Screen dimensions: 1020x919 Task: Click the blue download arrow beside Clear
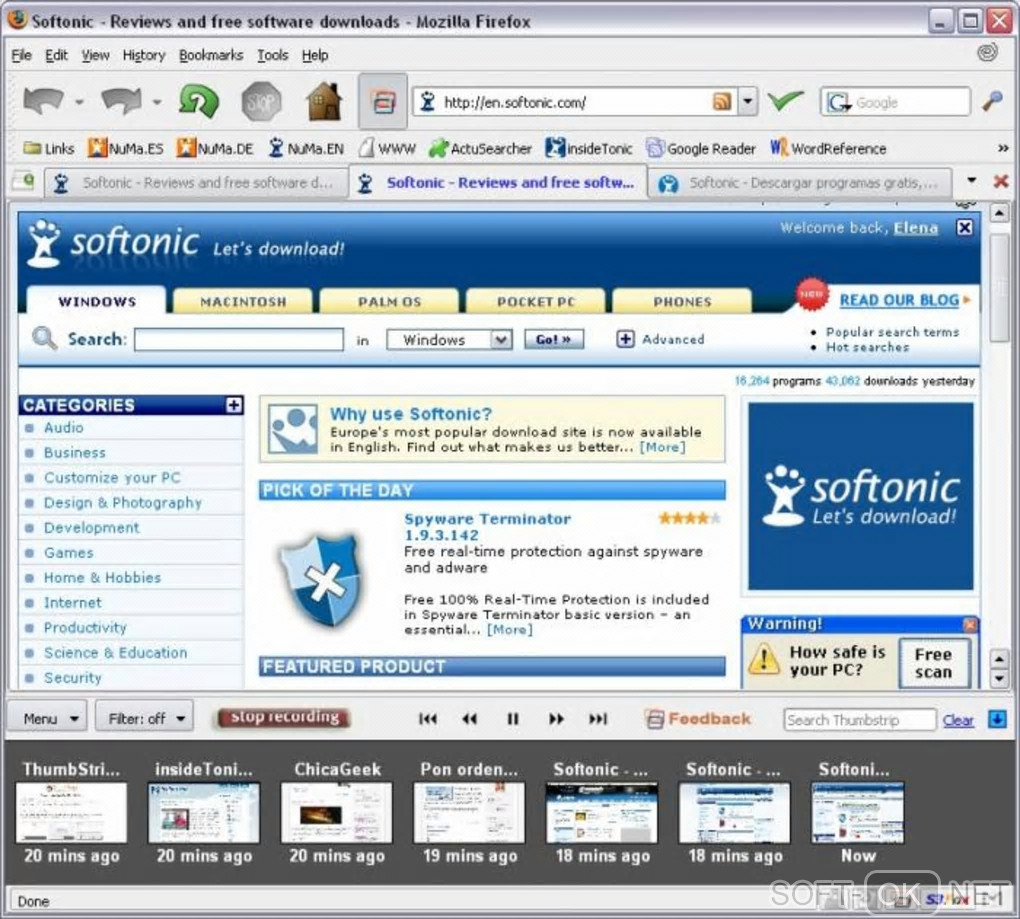pyautogui.click(x=997, y=719)
